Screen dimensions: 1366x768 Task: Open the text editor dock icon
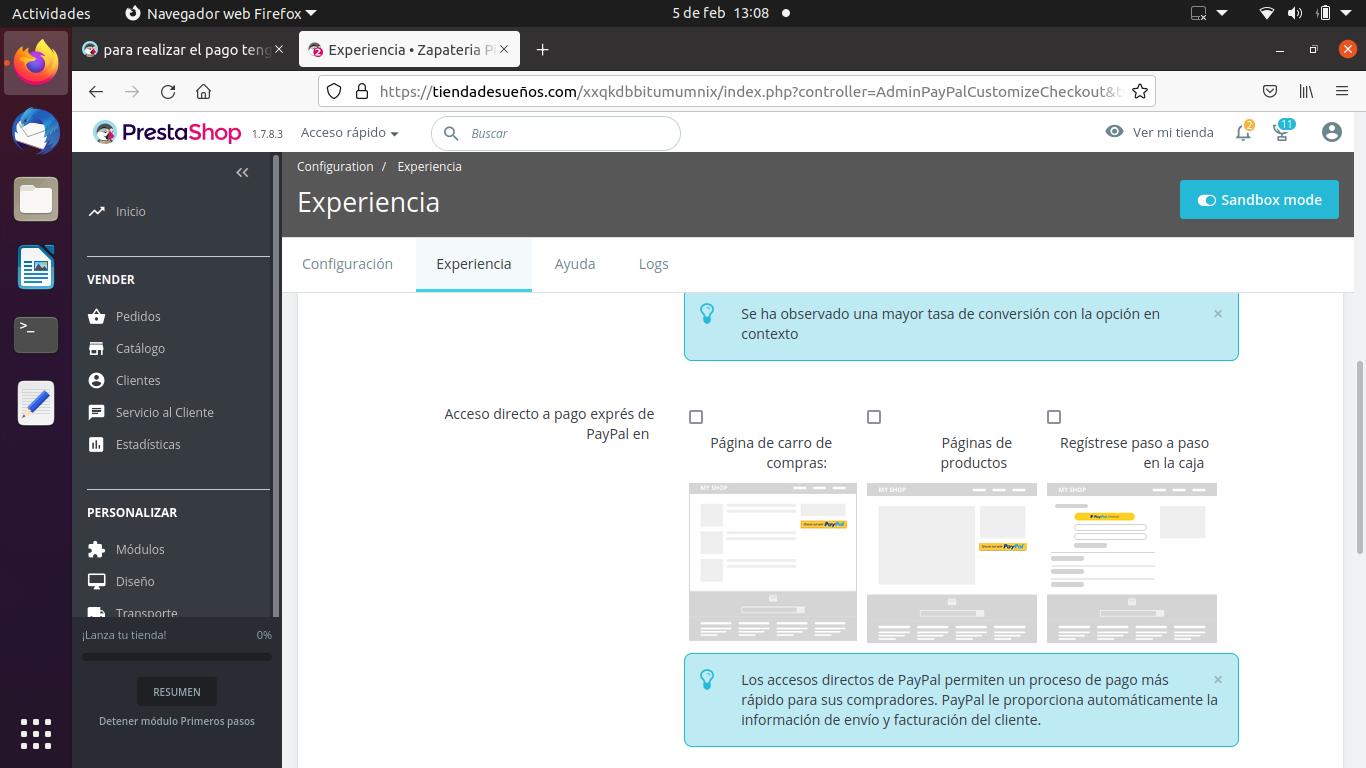coord(36,403)
